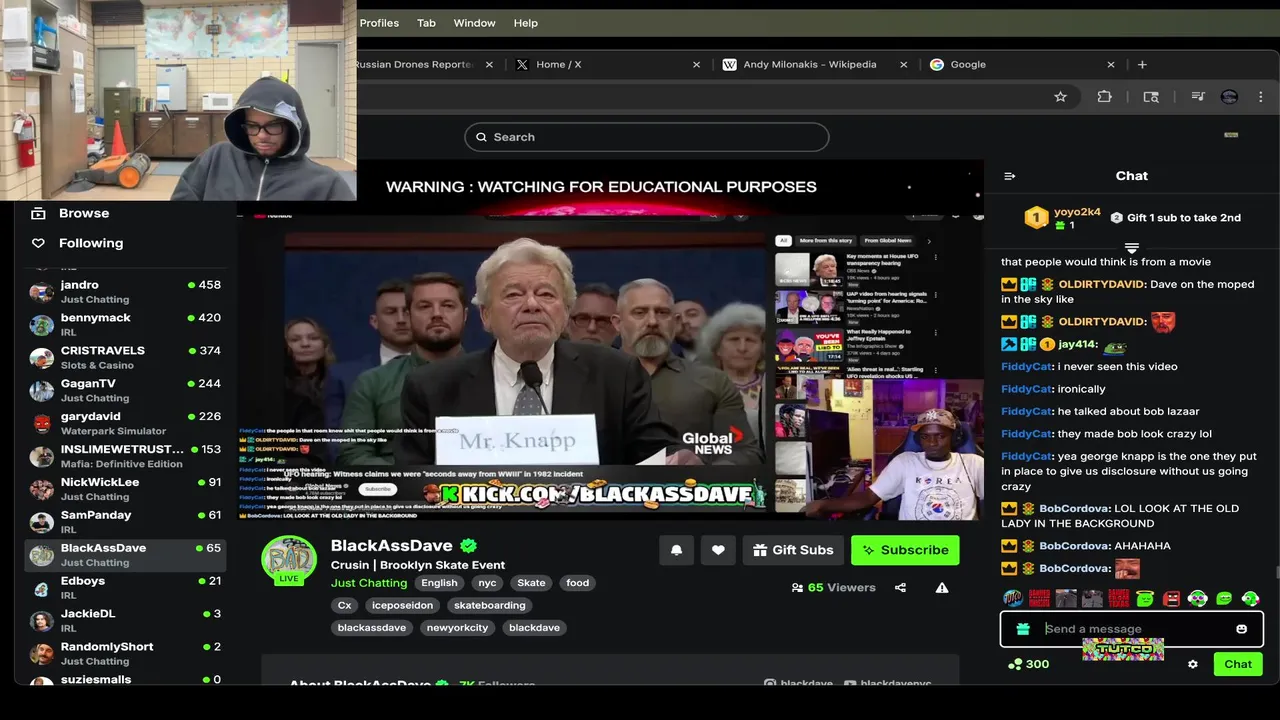Click the skateboarding tag
Screen dimensions: 1280x720
point(489,605)
